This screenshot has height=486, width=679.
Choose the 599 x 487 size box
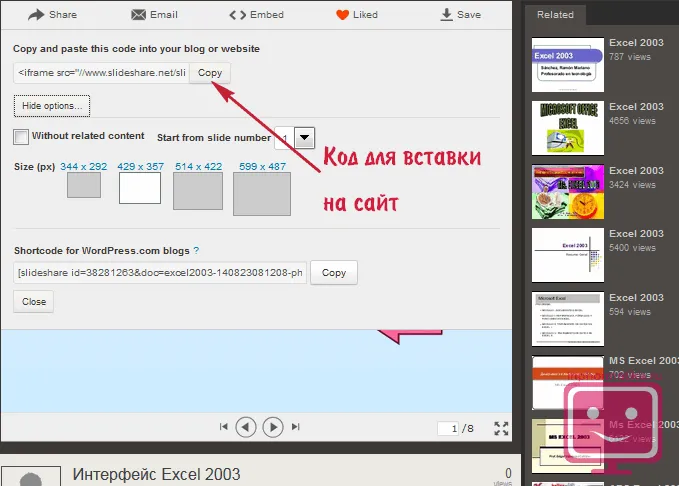pos(262,194)
